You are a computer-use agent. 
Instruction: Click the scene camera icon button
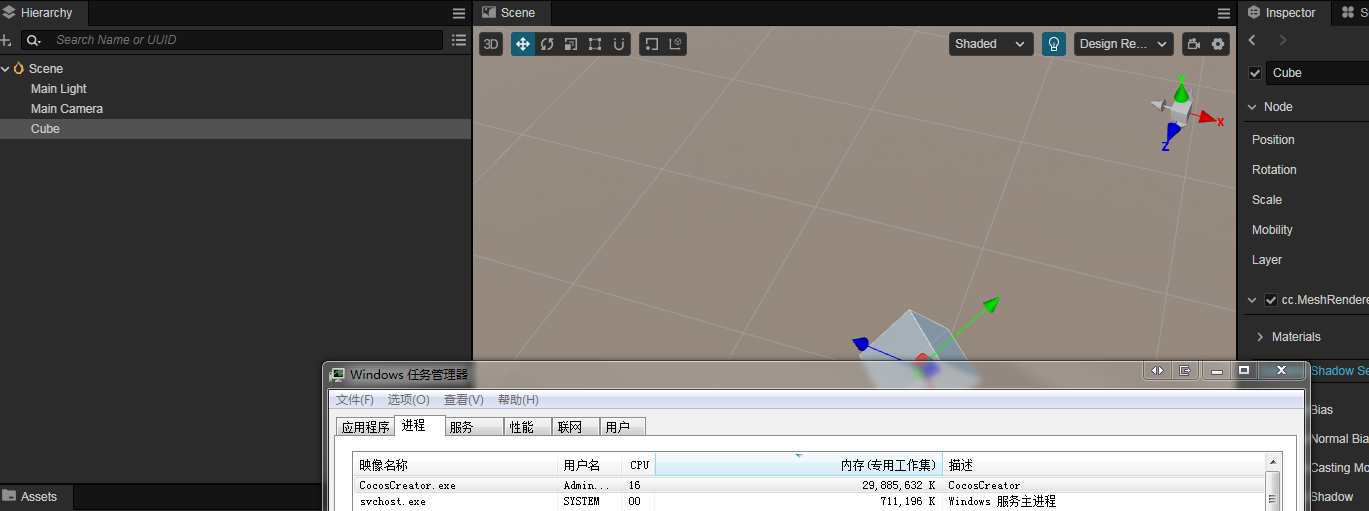click(1193, 44)
